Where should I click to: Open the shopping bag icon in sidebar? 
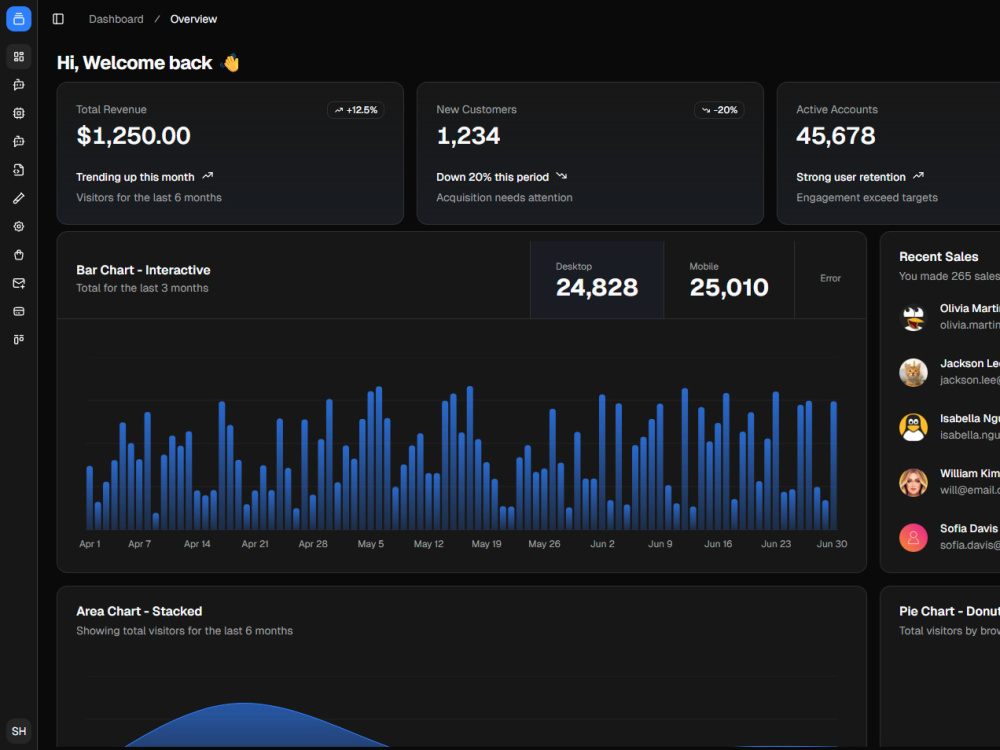coord(18,255)
